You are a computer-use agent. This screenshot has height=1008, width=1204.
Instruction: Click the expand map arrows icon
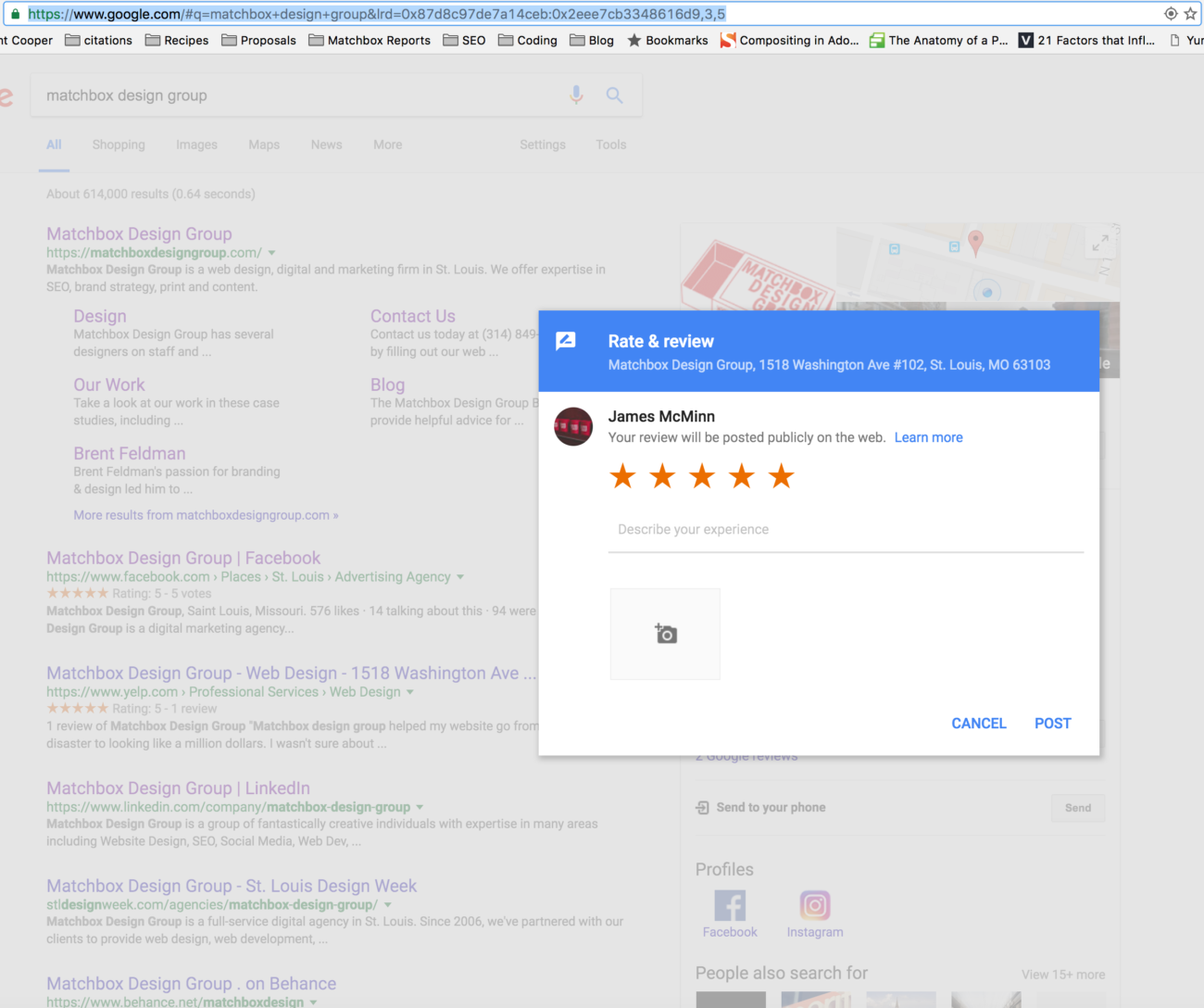1100,244
